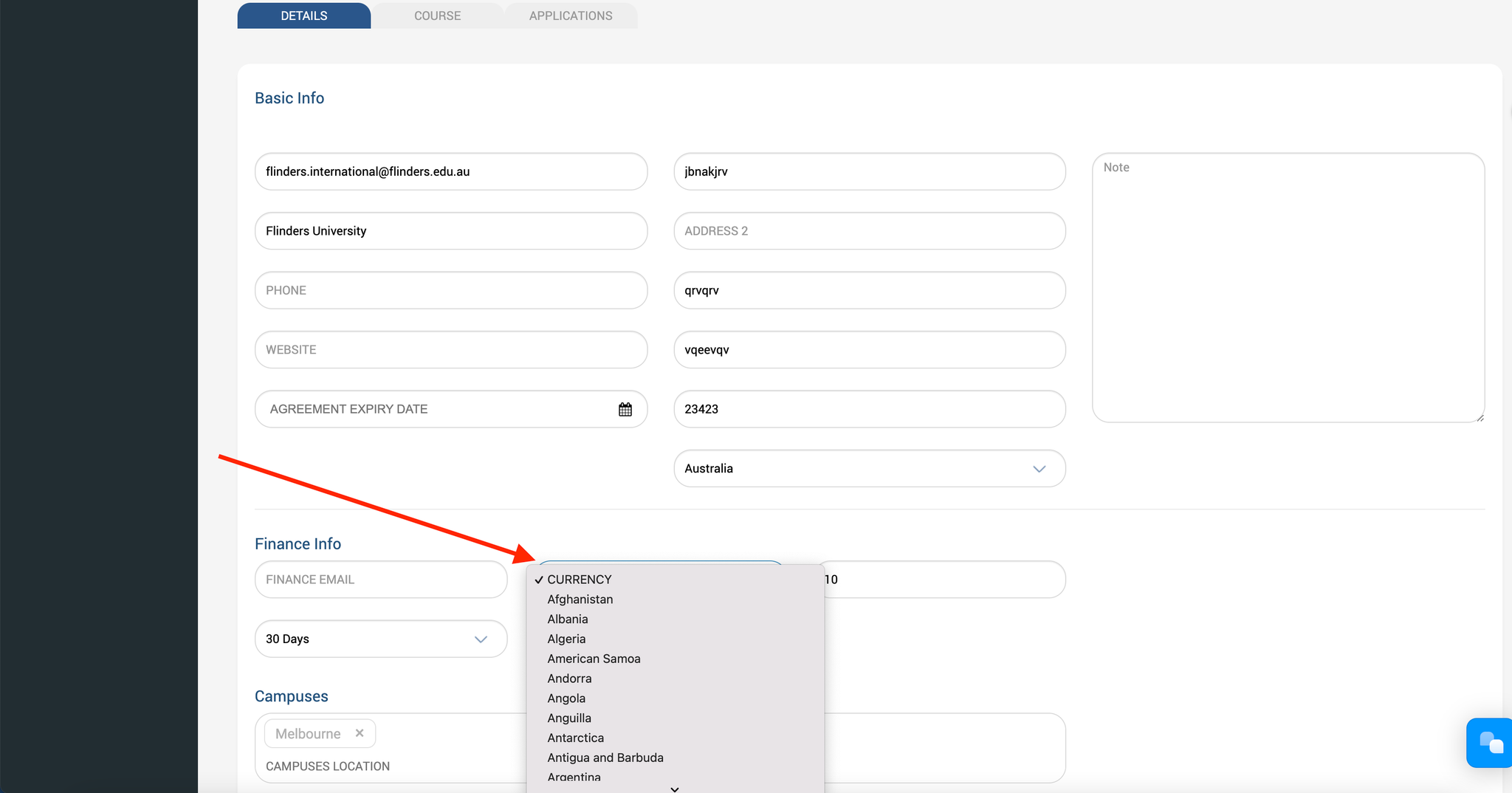The height and width of the screenshot is (793, 1512).
Task: Click the Campuses Location field
Action: (391, 766)
